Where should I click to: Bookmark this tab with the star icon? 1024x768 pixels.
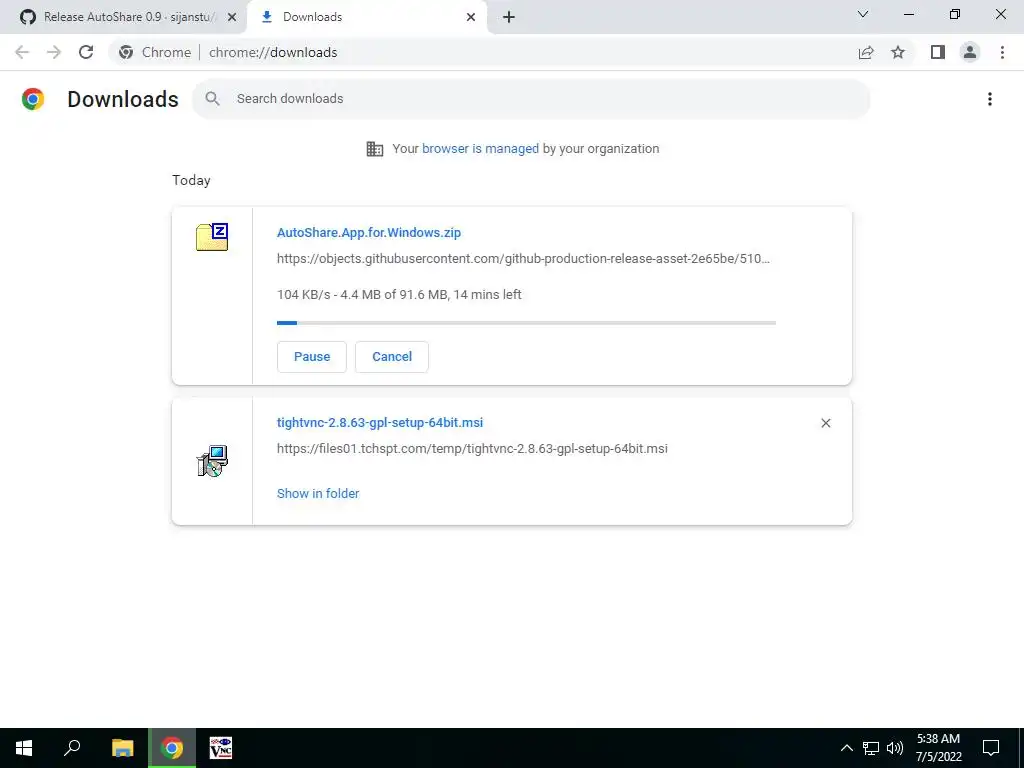[898, 52]
